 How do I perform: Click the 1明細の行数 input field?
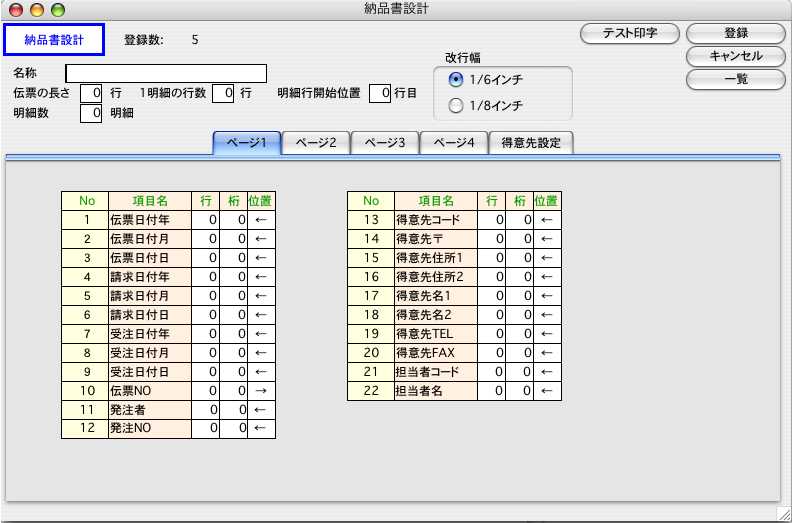pyautogui.click(x=223, y=93)
